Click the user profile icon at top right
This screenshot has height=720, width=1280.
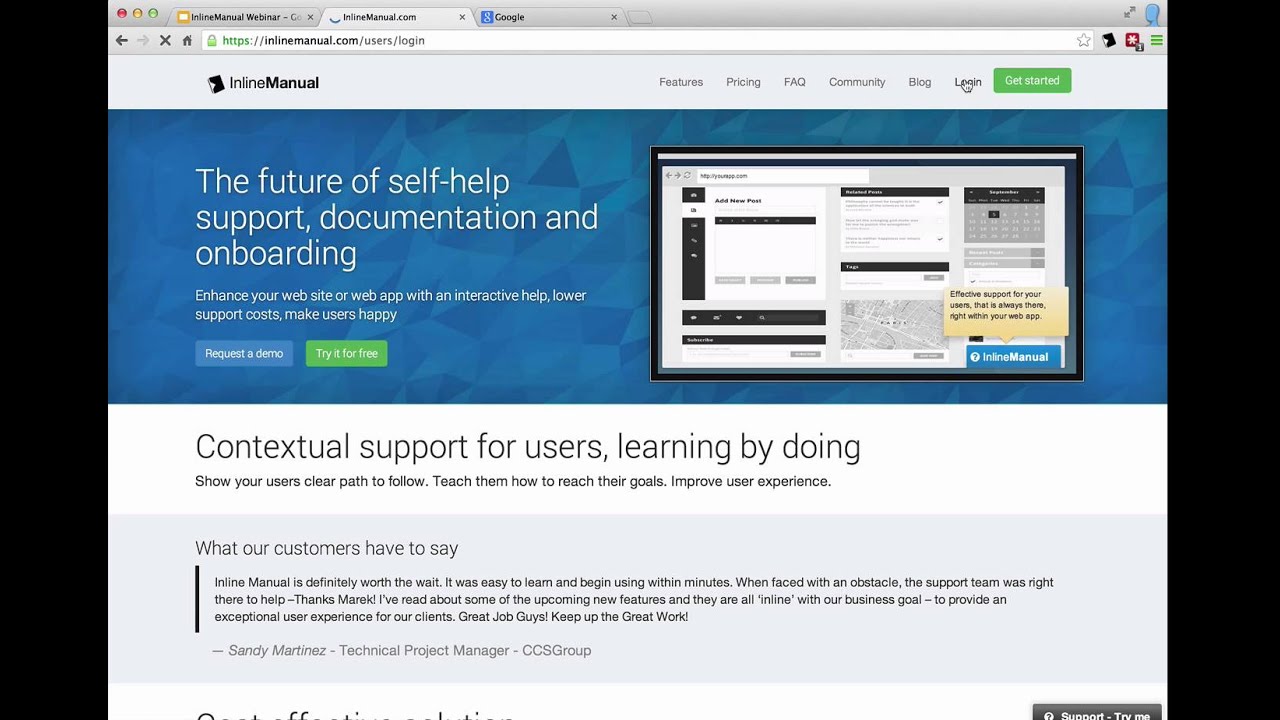pyautogui.click(x=1152, y=14)
